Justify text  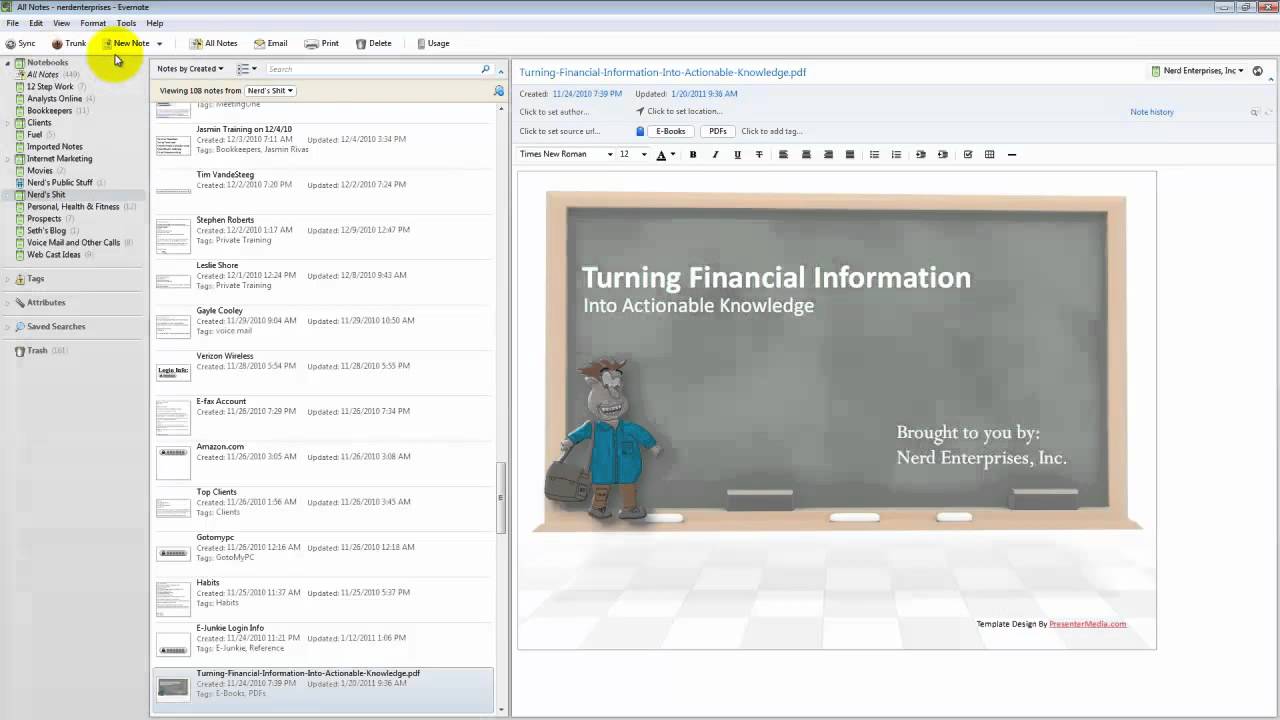pyautogui.click(x=850, y=155)
